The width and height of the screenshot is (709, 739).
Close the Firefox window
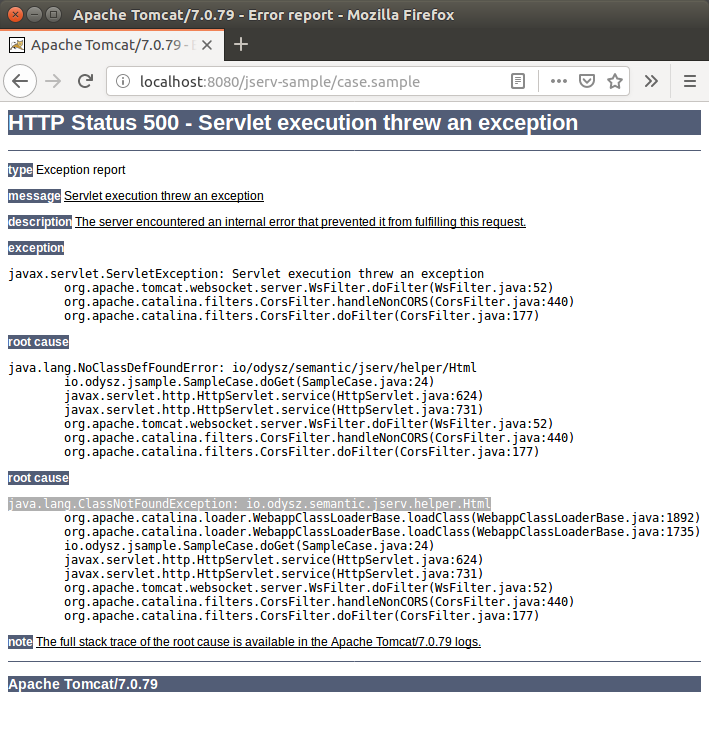point(15,15)
